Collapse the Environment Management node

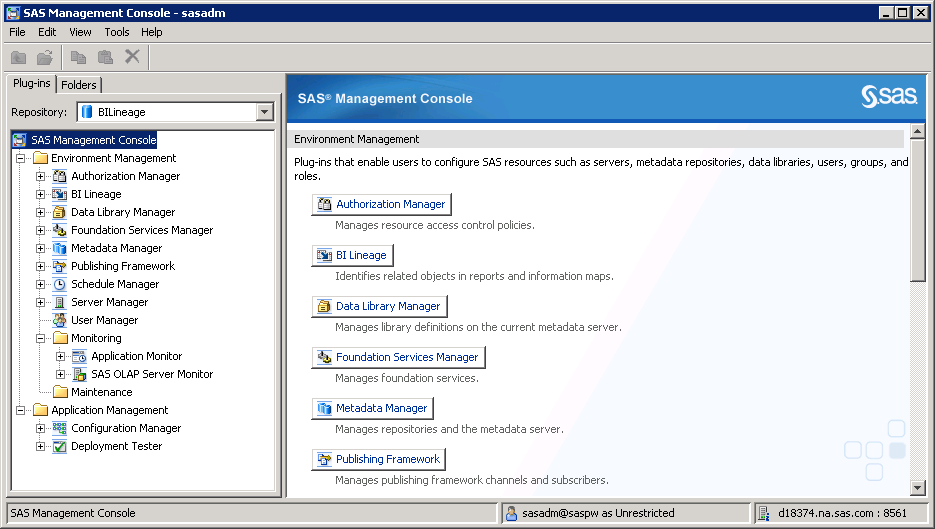[20, 158]
